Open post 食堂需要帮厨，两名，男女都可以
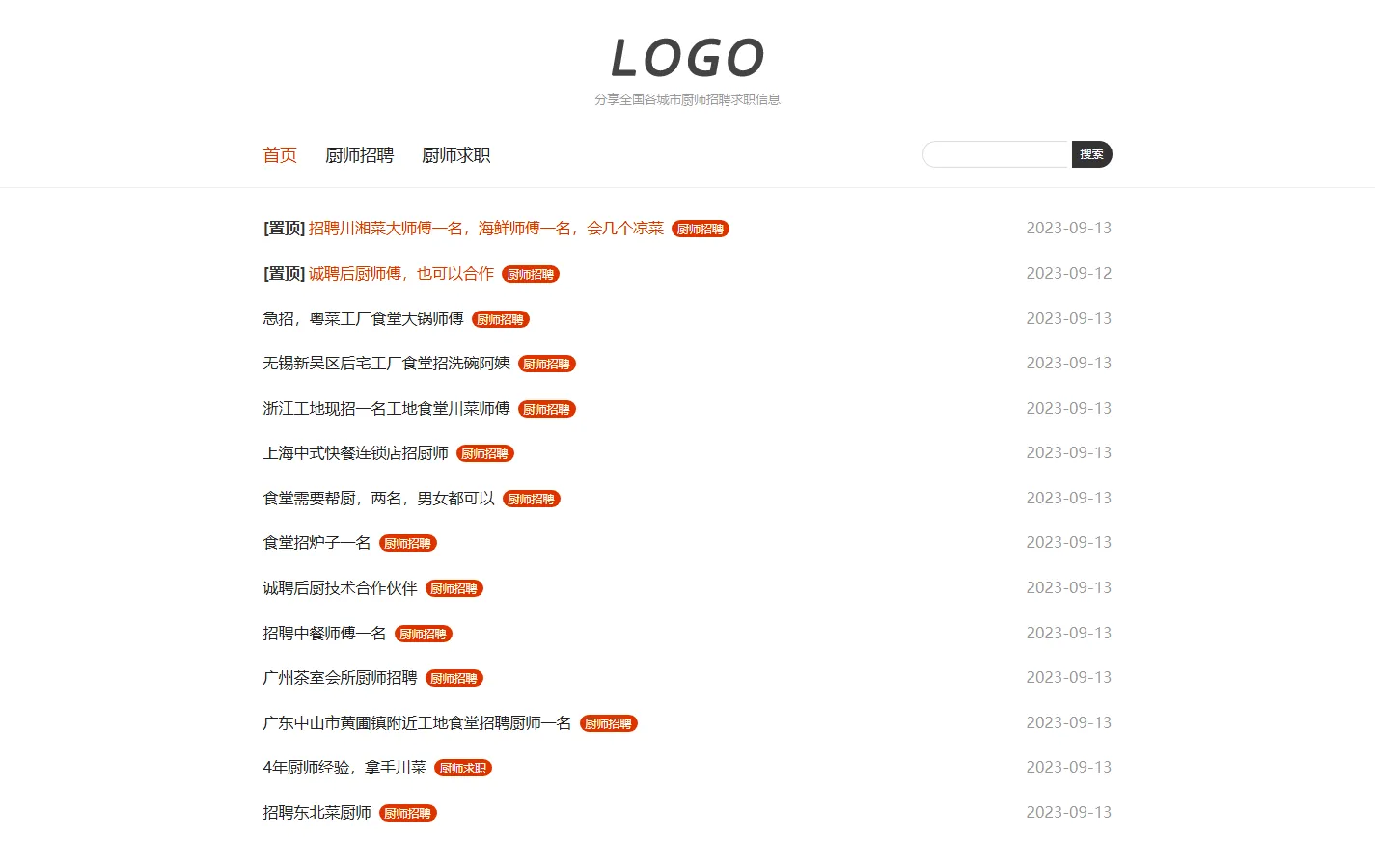Viewport: 1375px width, 868px height. click(378, 499)
